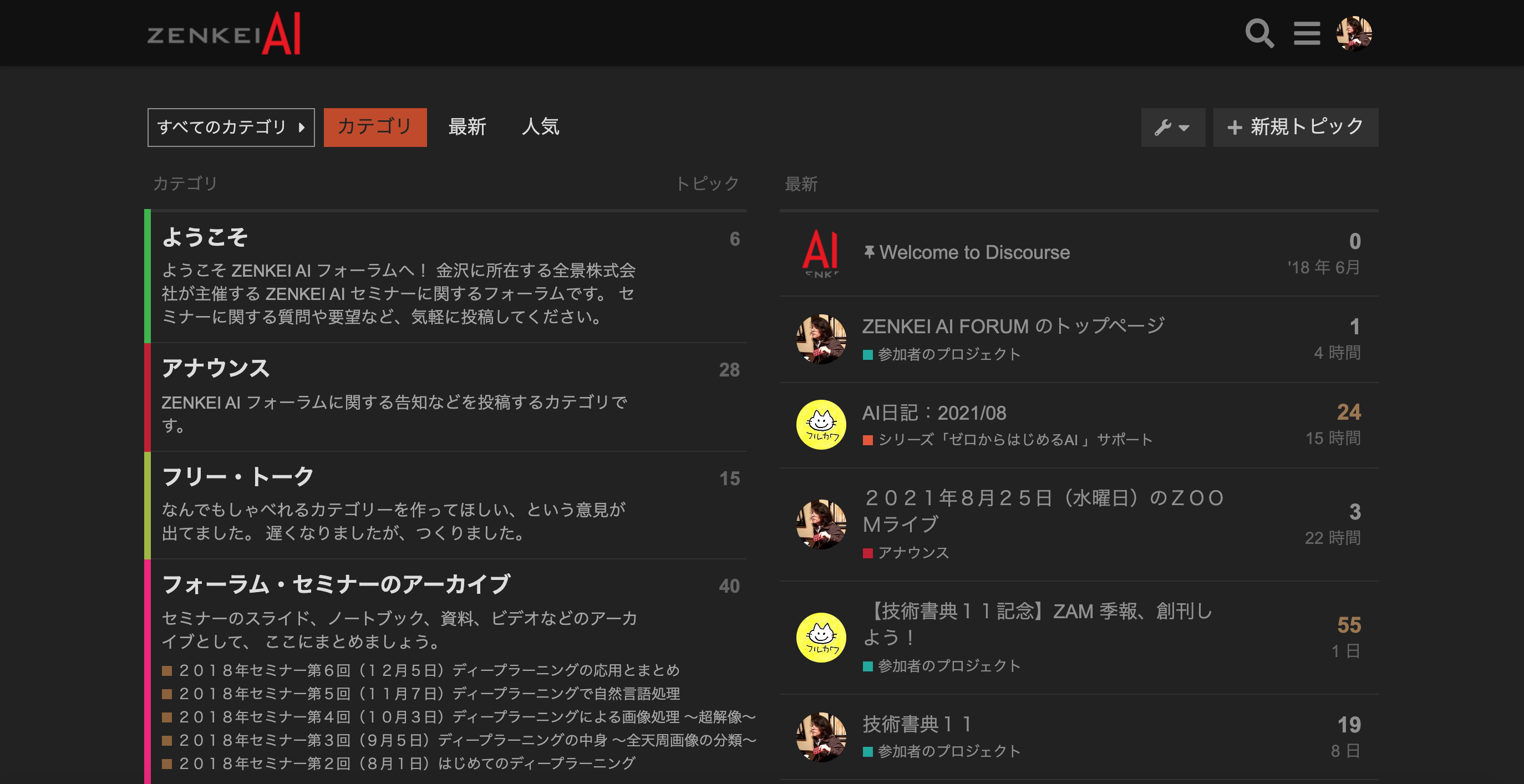Click topic count 28 for アナウンス

tap(729, 370)
